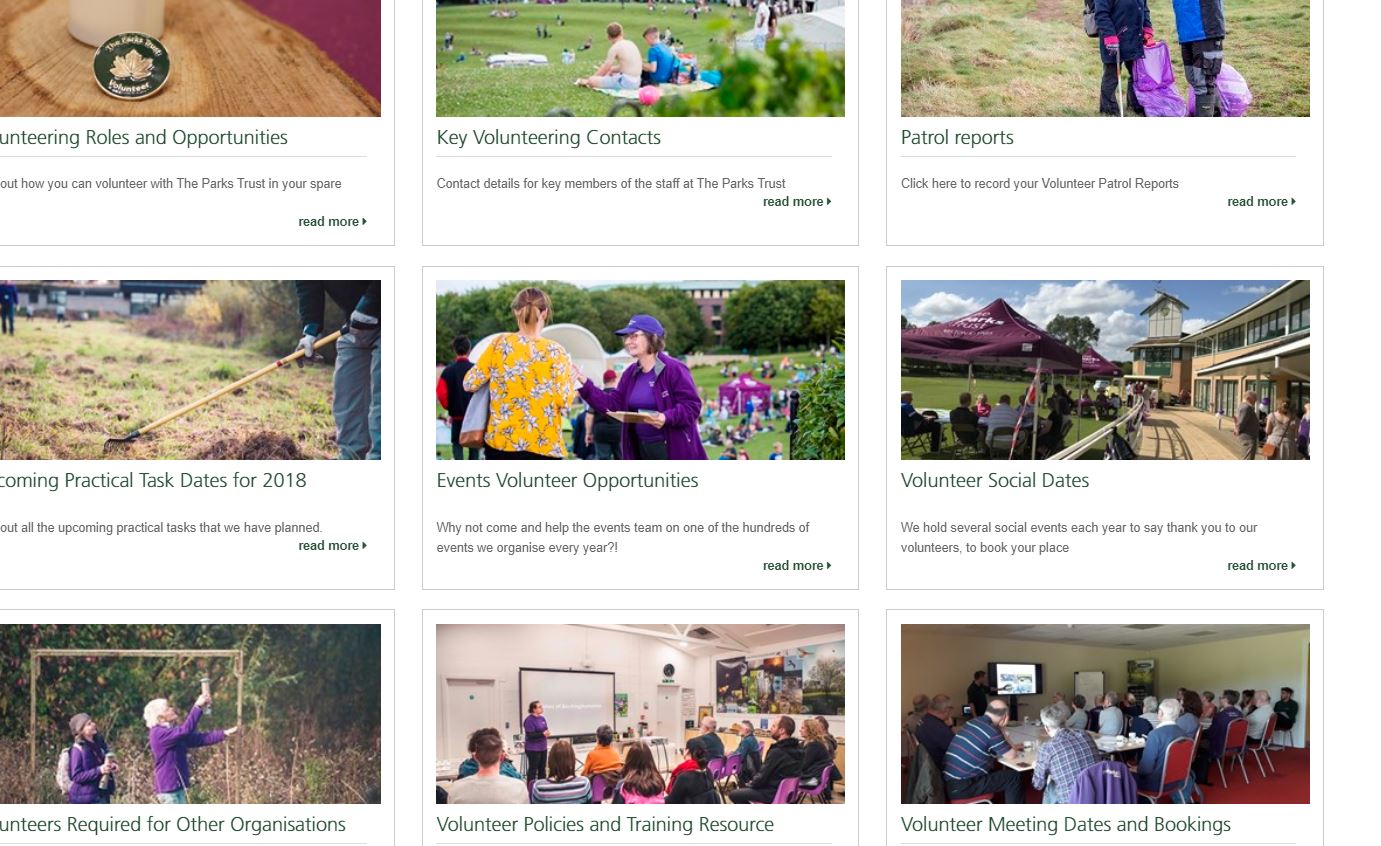Viewport: 1381px width, 846px height.
Task: Click read more under Patrol reports
Action: [x=1261, y=202]
